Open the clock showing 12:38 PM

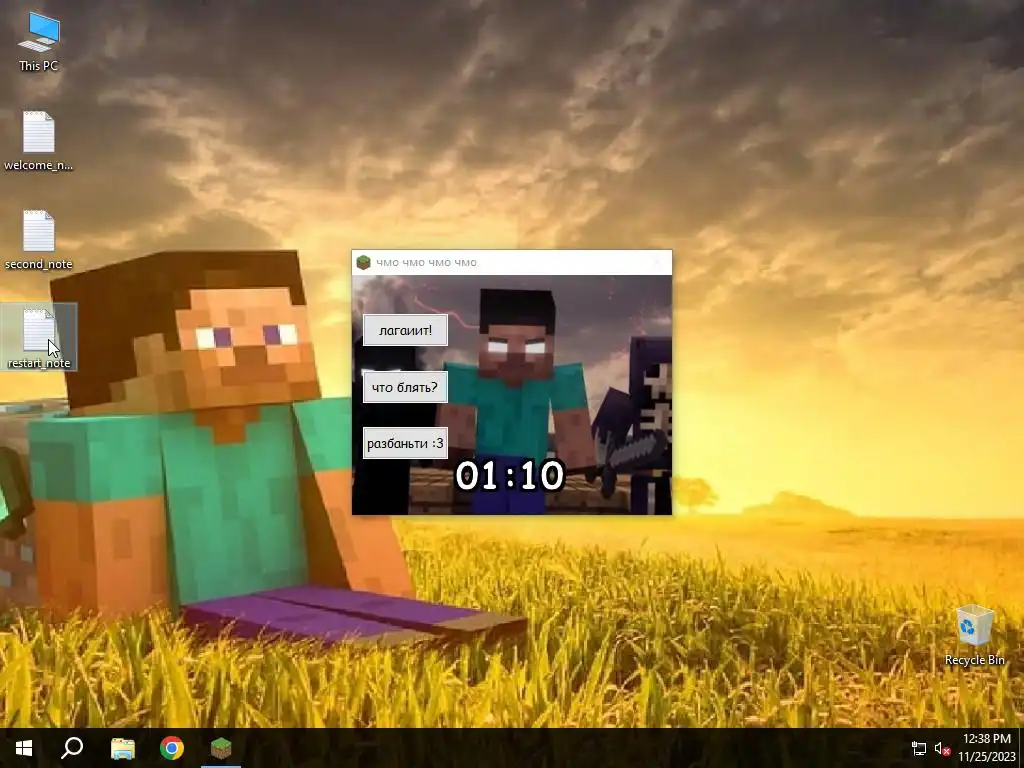pyautogui.click(x=987, y=748)
